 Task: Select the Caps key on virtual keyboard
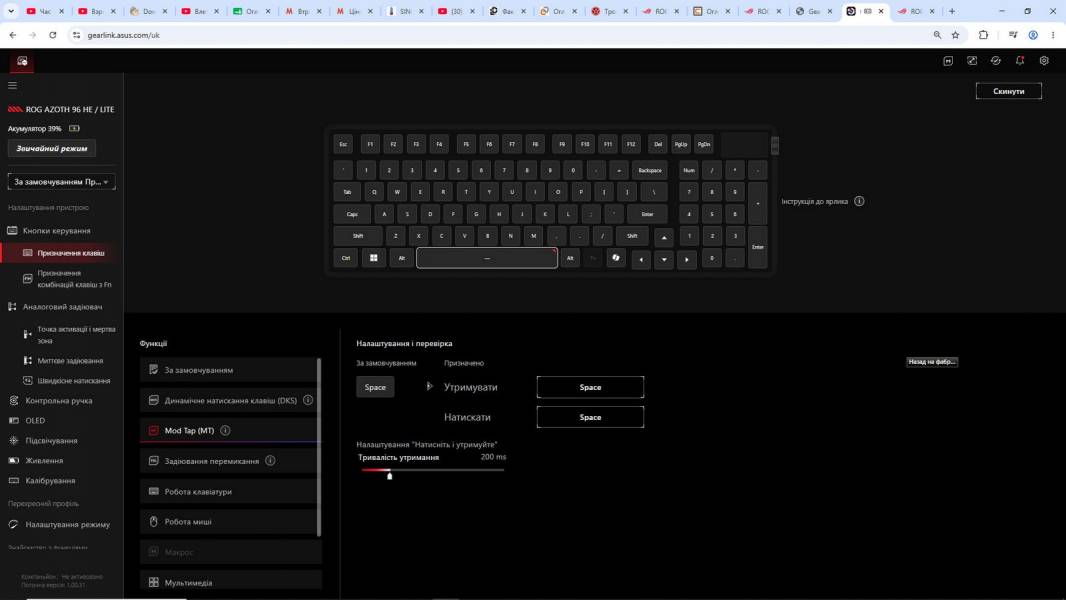(x=352, y=214)
